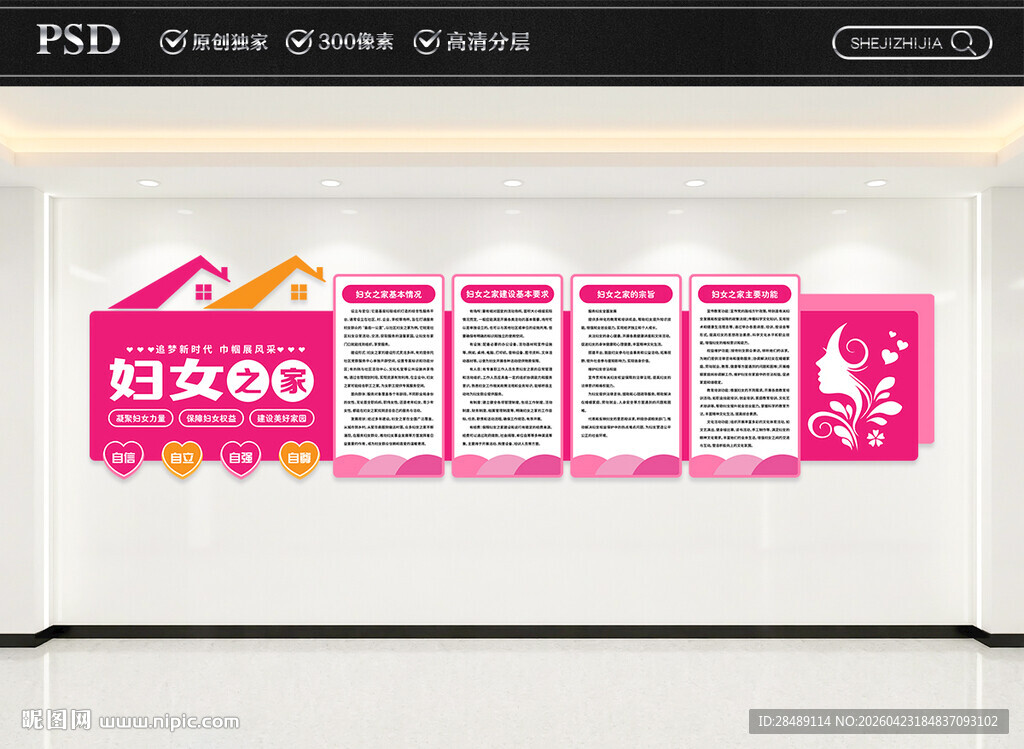The width and height of the screenshot is (1024, 749).
Task: Click the checkmark icon beside 原创独家
Action: (x=174, y=41)
